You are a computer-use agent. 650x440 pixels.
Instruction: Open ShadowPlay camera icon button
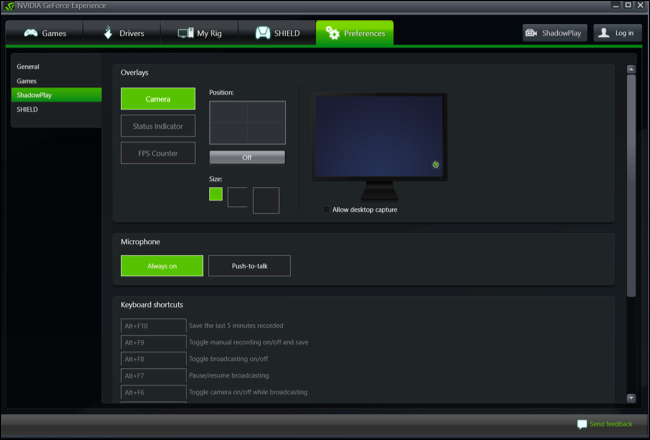tap(531, 33)
